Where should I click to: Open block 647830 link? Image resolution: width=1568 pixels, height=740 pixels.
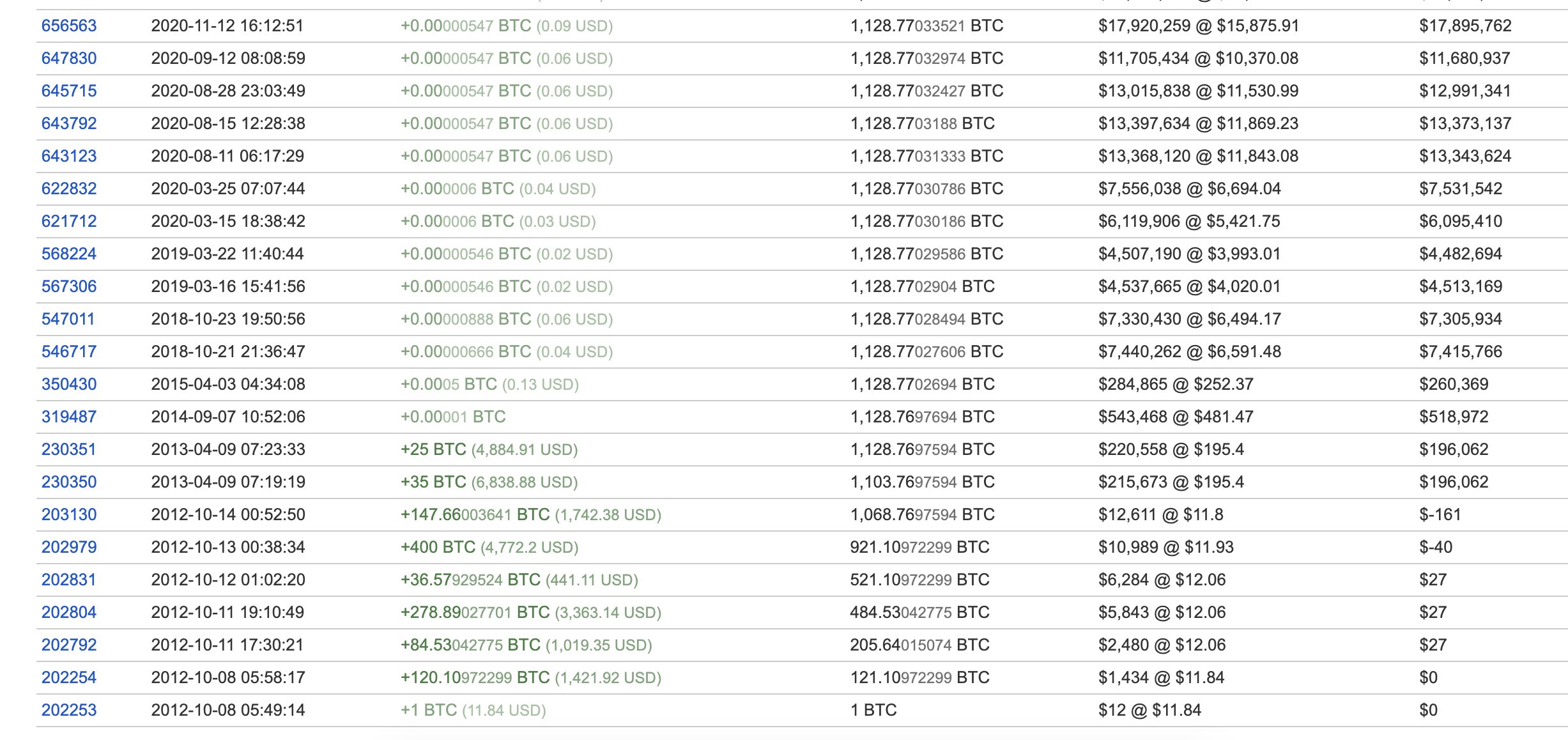(x=69, y=59)
